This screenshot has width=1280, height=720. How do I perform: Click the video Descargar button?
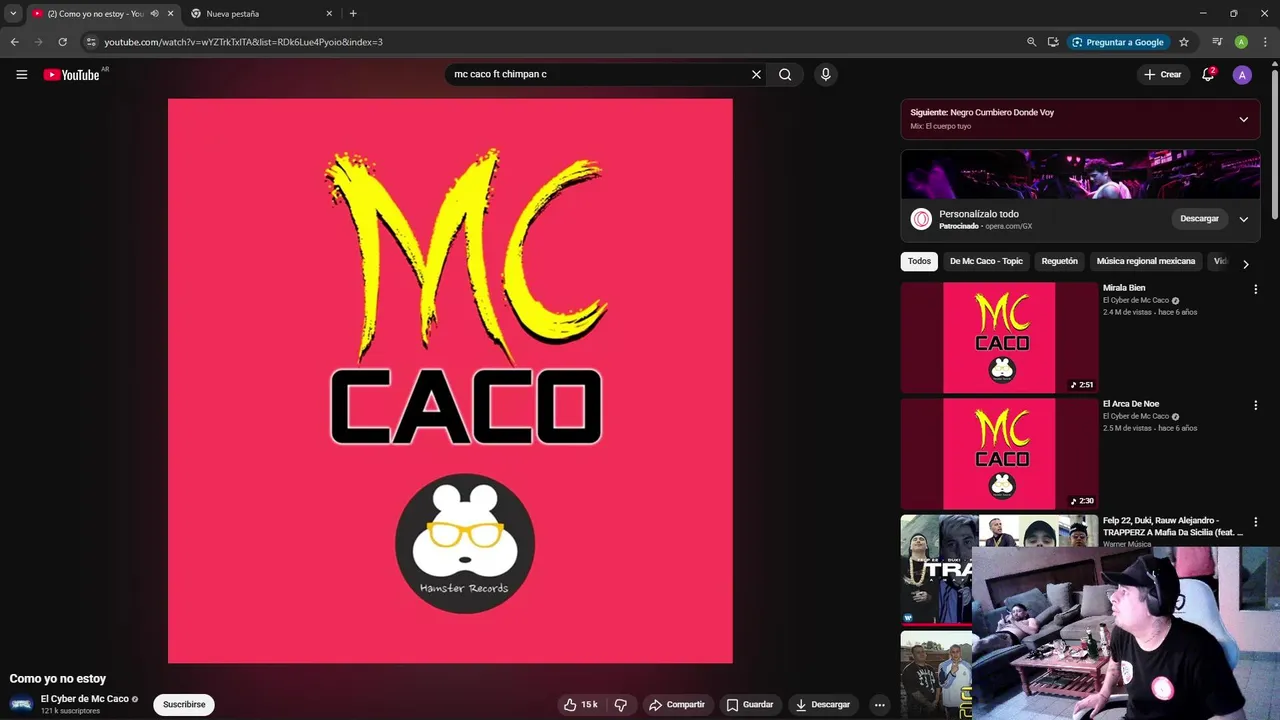tap(823, 704)
